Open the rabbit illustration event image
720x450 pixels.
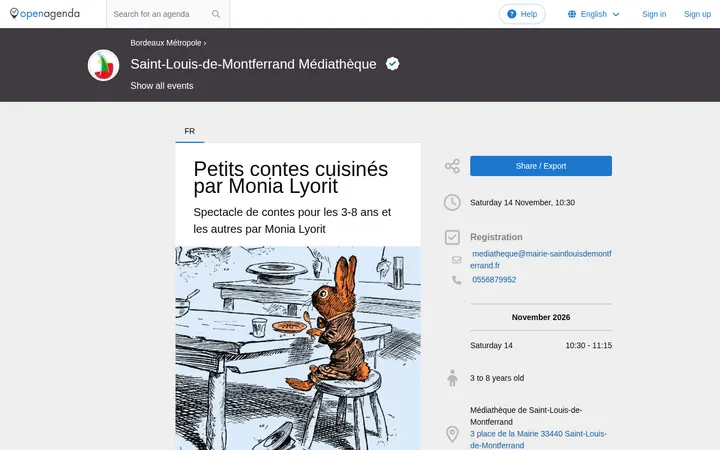click(x=298, y=348)
